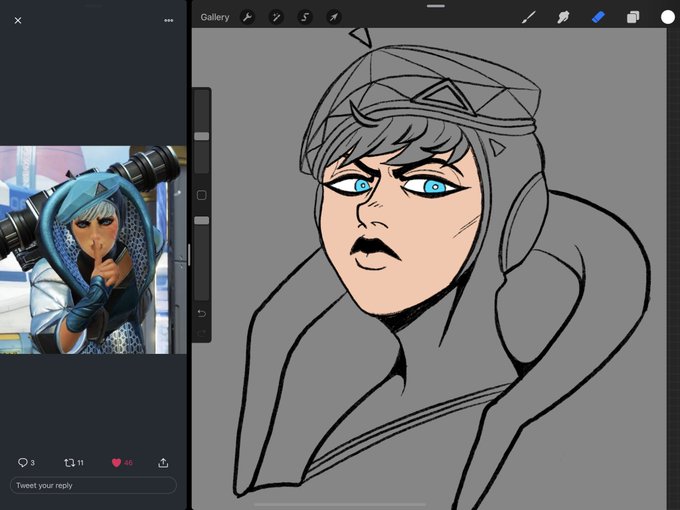This screenshot has height=510, width=680.
Task: Click the multitasking pill above the canvas
Action: tap(435, 6)
